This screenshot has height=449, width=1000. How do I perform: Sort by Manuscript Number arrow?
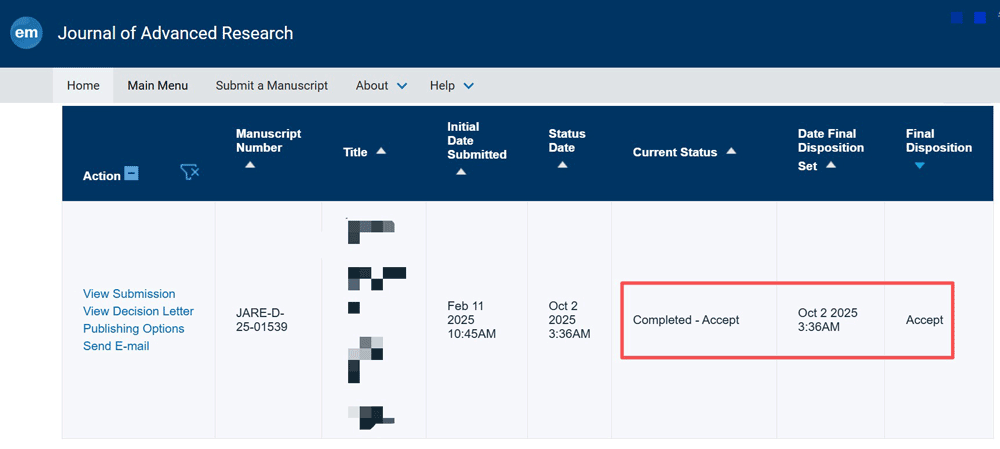(250, 165)
